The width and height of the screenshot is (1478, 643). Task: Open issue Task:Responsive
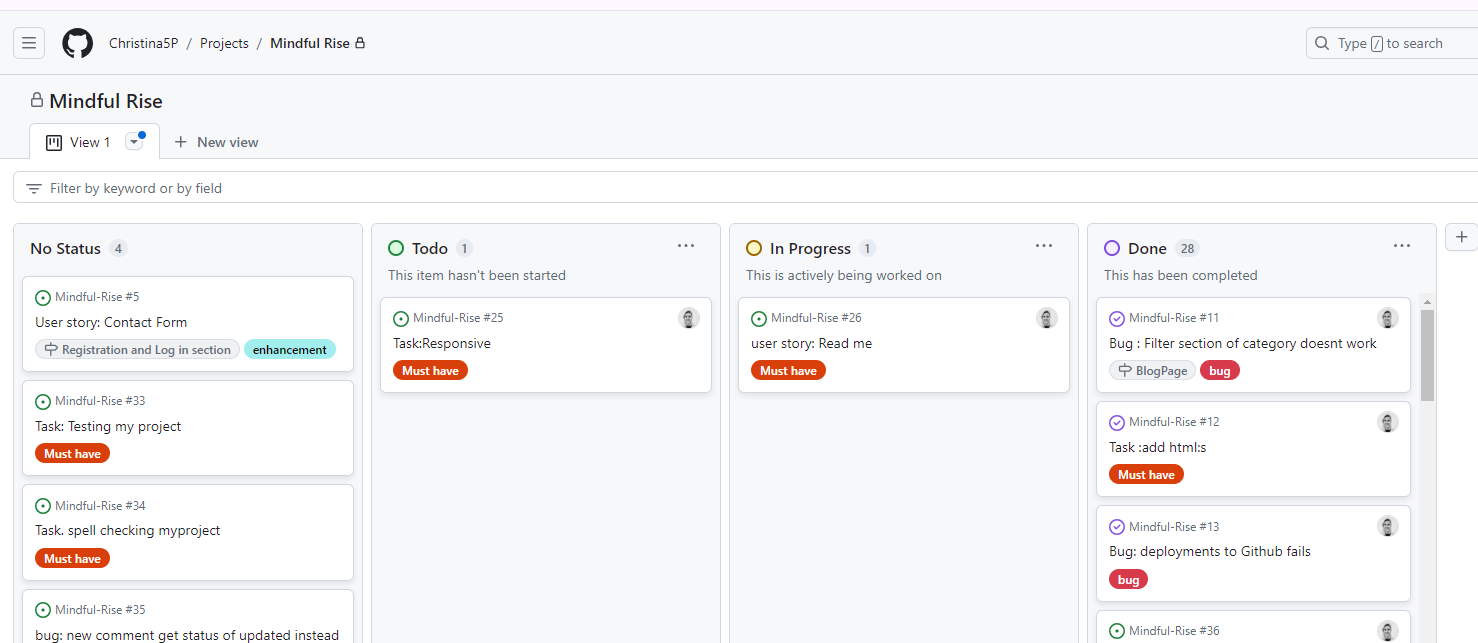[441, 343]
